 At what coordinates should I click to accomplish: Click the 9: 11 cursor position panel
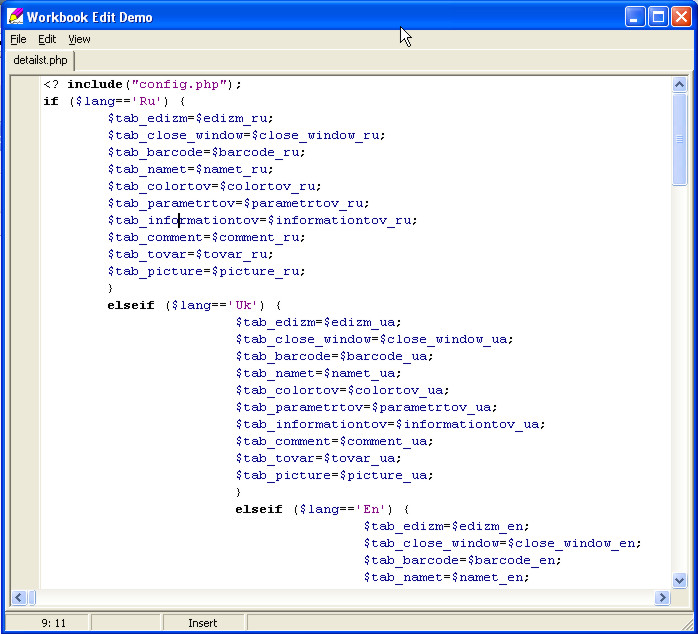(x=54, y=623)
